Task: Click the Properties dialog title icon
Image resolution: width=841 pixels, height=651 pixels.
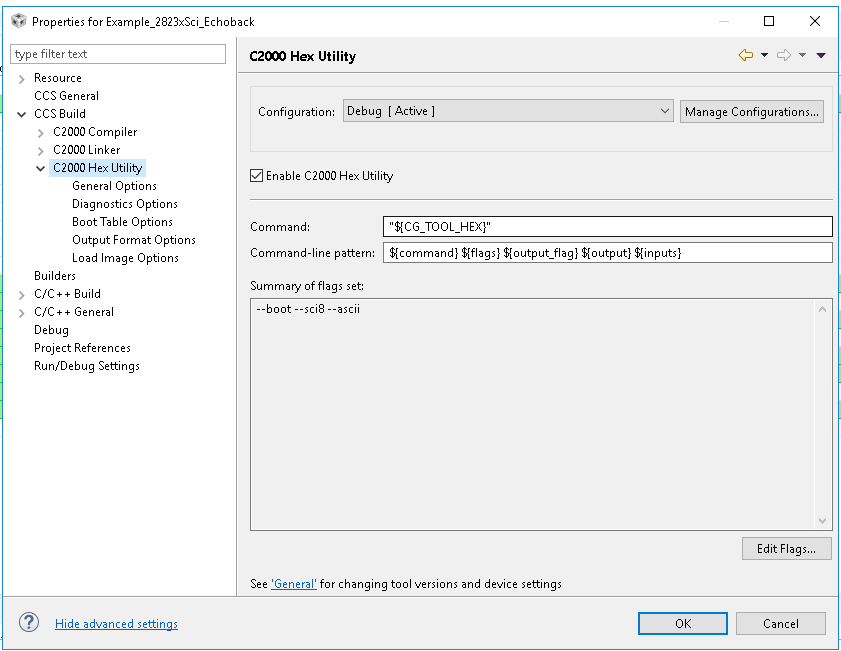Action: 19,21
